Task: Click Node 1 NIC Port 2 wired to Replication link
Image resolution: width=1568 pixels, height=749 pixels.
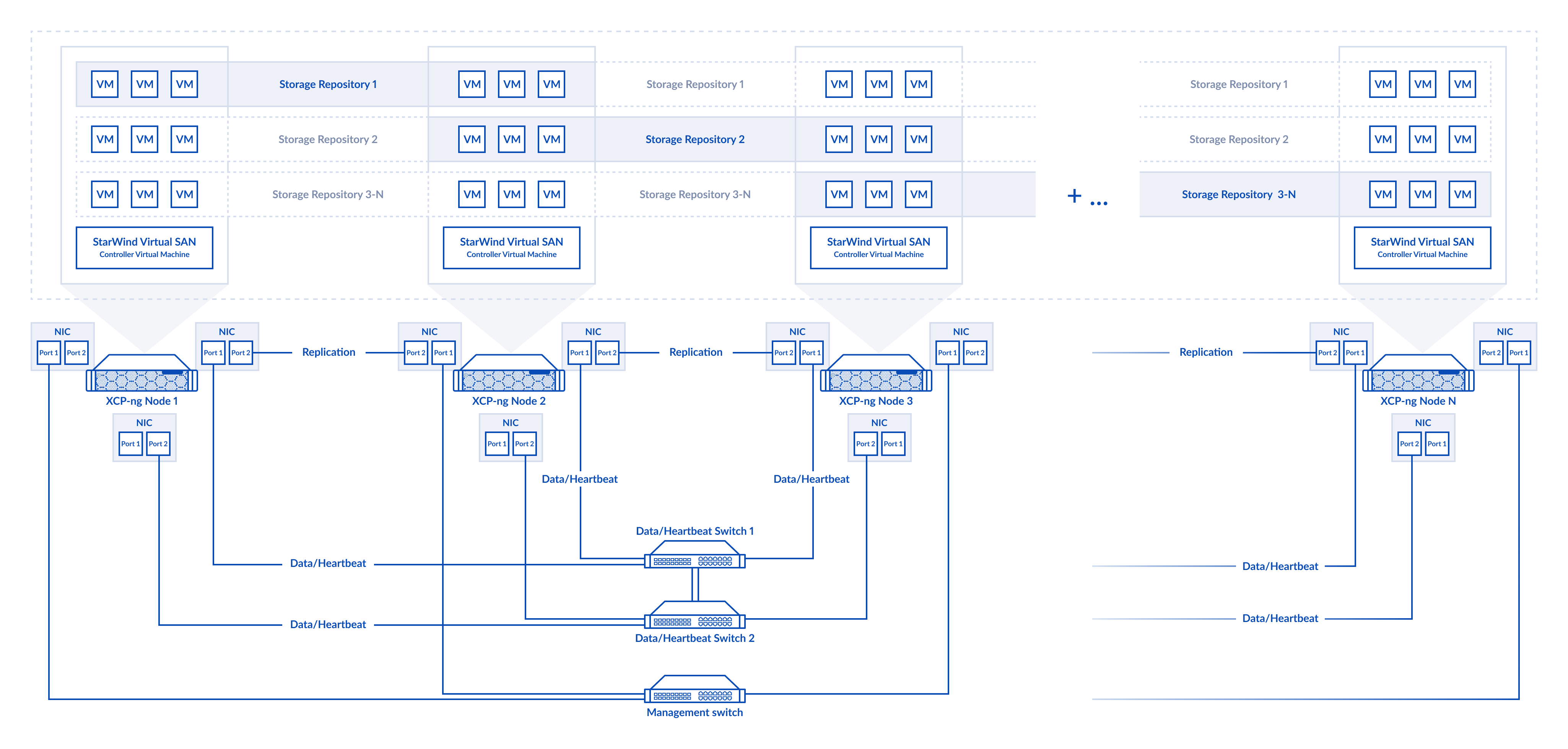Action: point(241,353)
